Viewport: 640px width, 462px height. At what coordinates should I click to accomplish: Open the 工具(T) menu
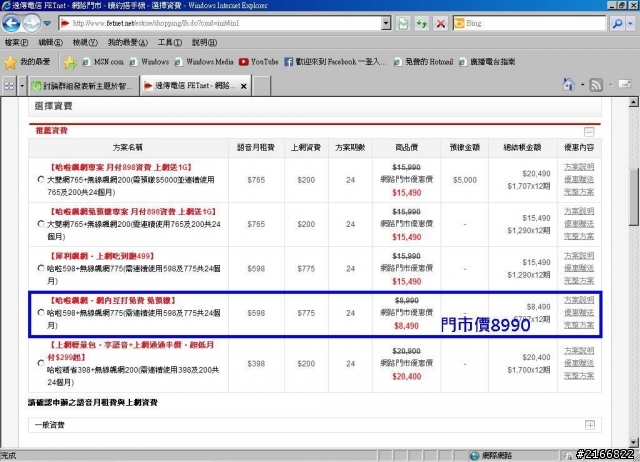point(170,42)
